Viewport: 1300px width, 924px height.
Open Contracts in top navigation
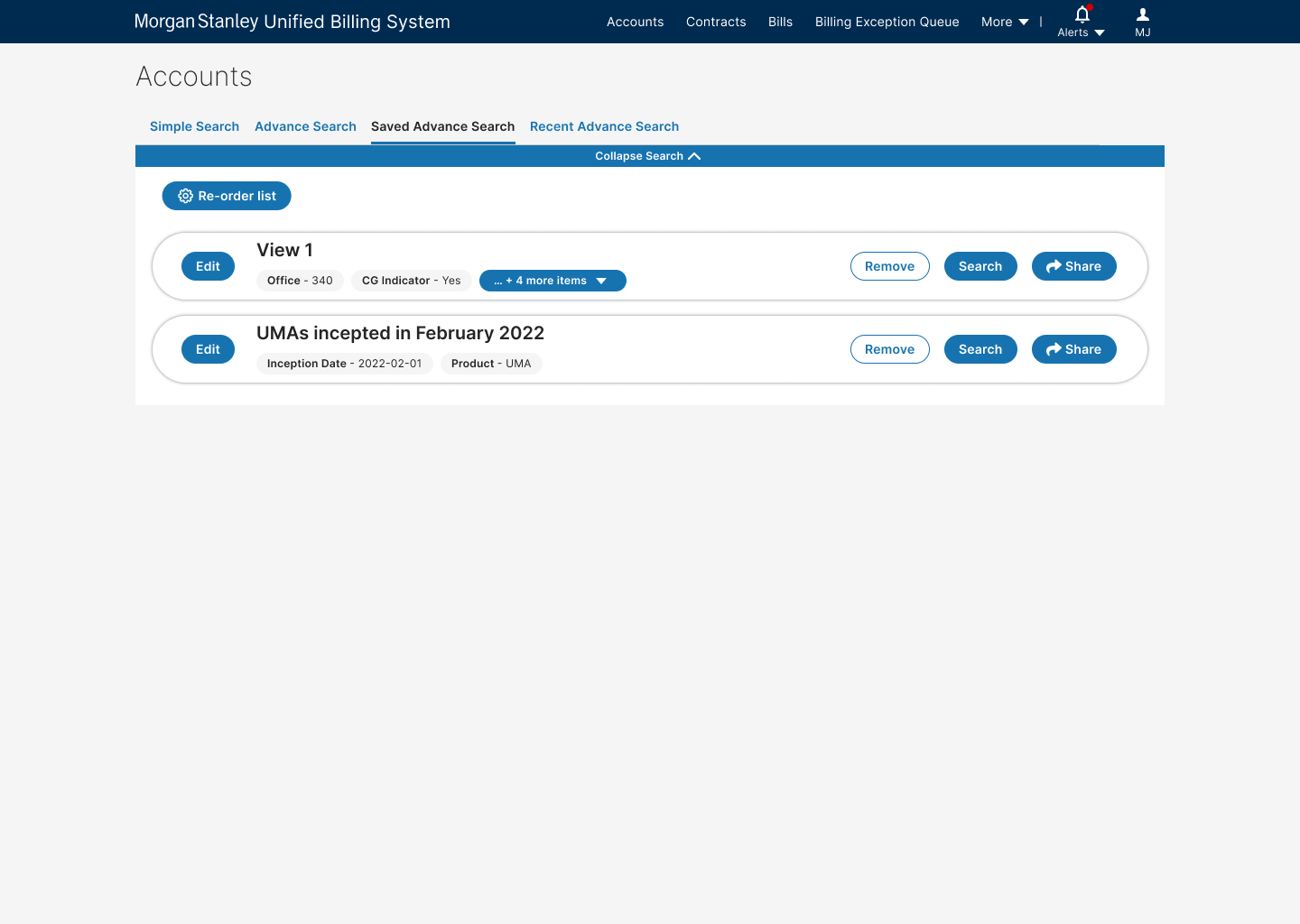(716, 22)
